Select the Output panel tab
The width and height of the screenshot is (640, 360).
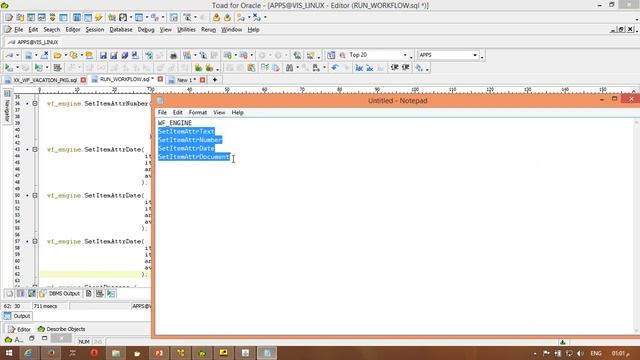point(17,316)
